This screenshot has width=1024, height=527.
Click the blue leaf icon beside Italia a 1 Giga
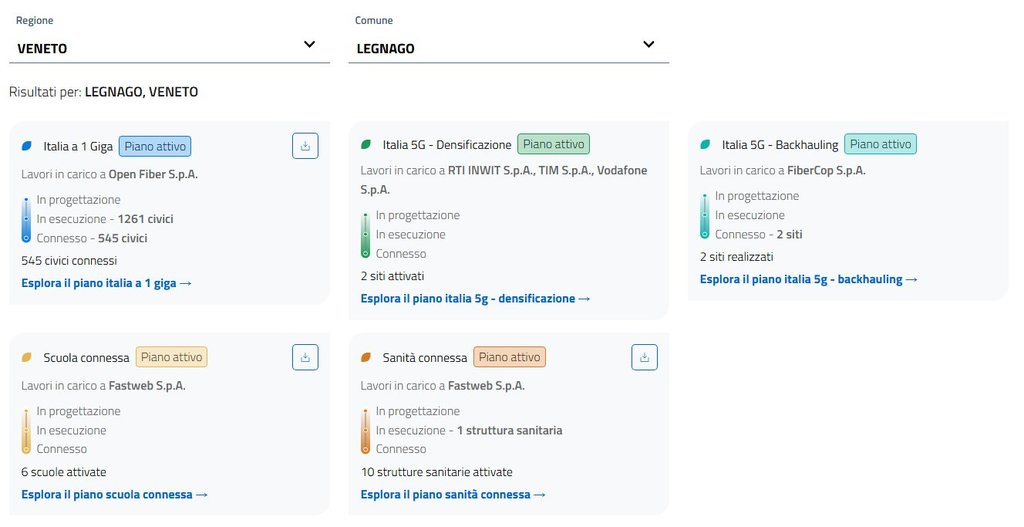[x=27, y=146]
